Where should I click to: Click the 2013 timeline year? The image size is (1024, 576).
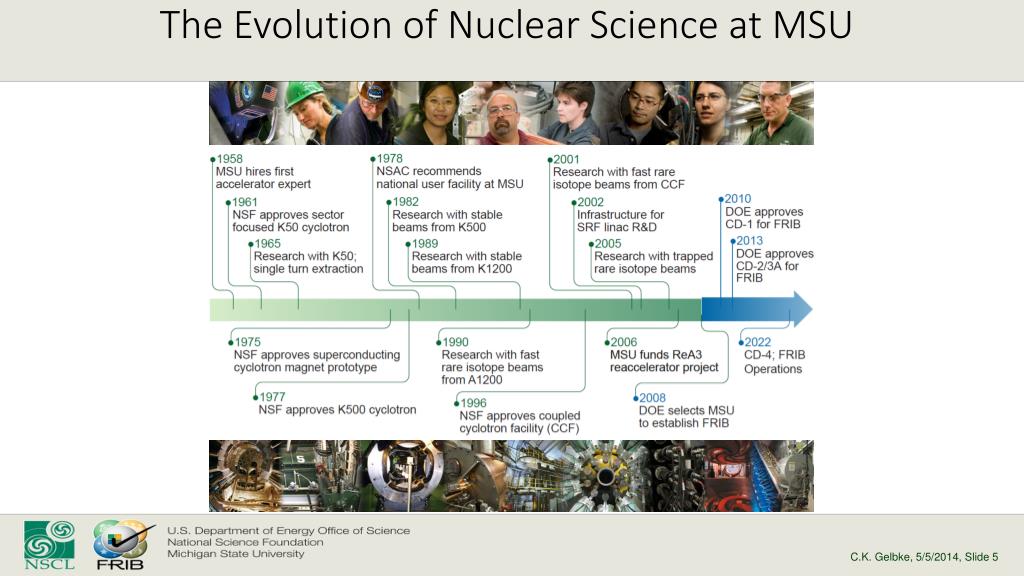(750, 241)
